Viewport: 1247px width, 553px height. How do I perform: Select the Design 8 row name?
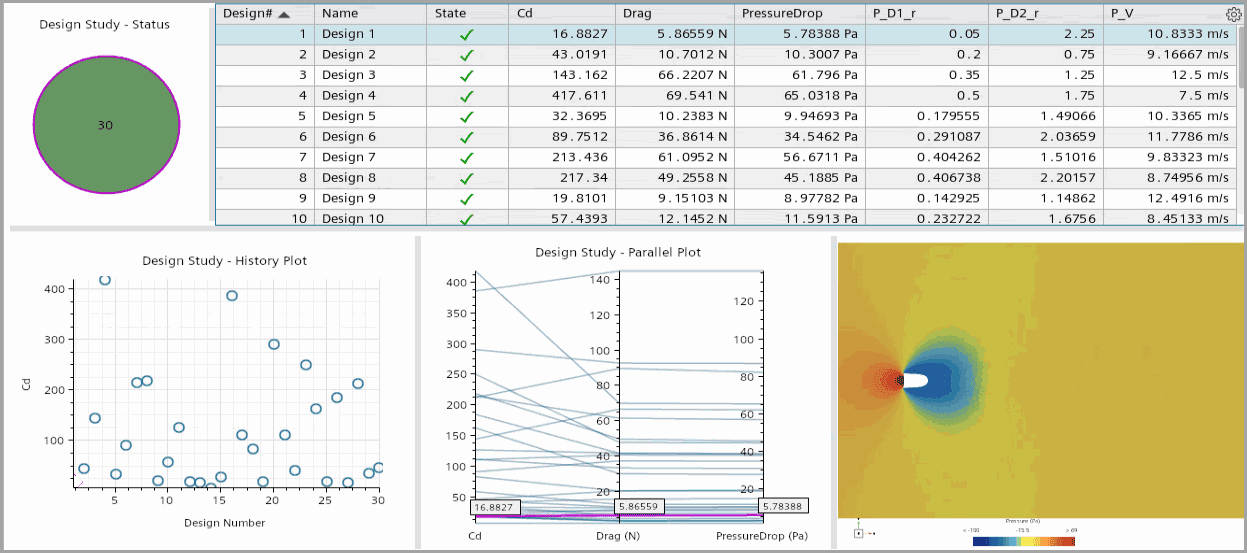349,178
